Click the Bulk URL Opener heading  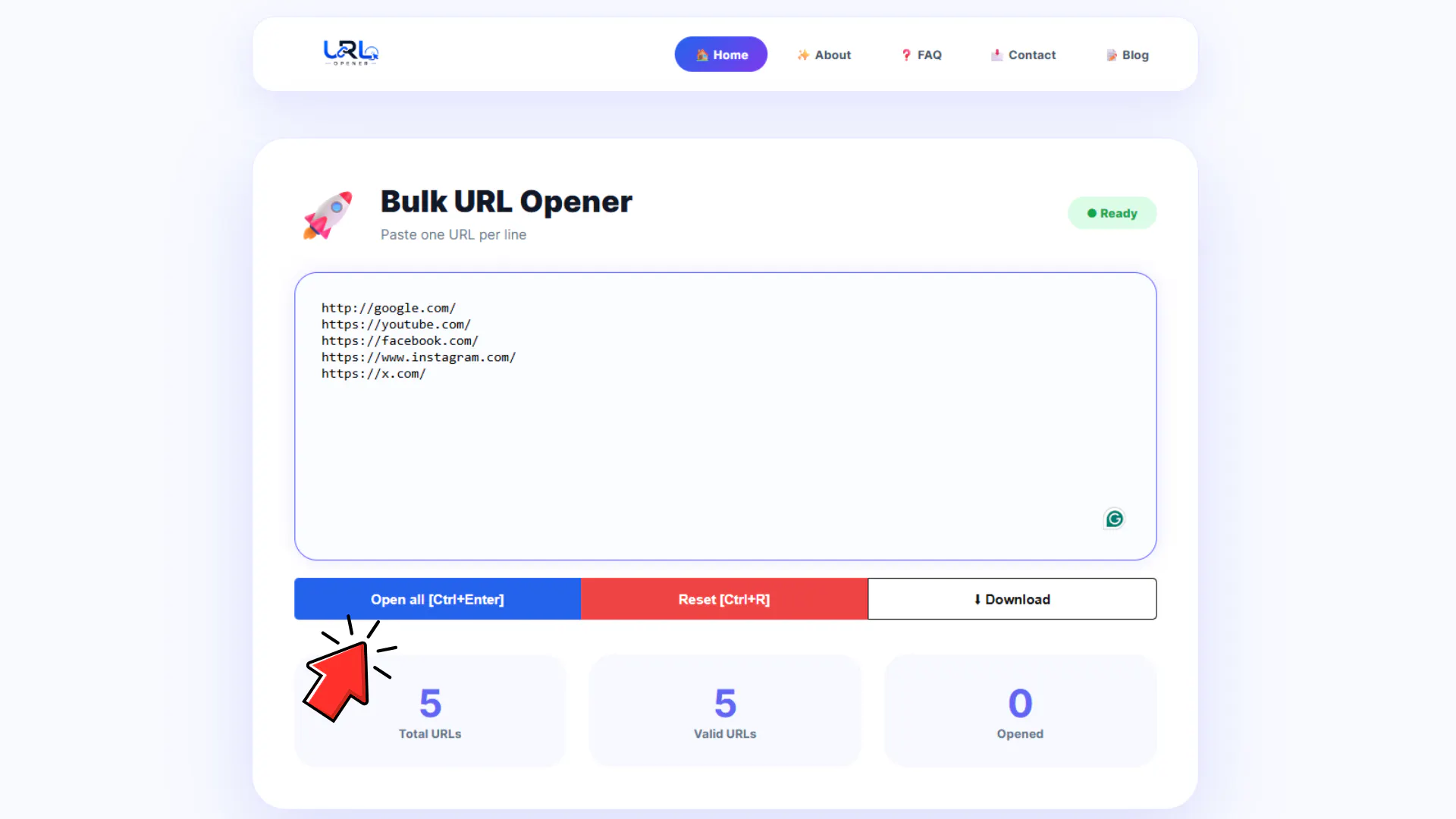(506, 202)
